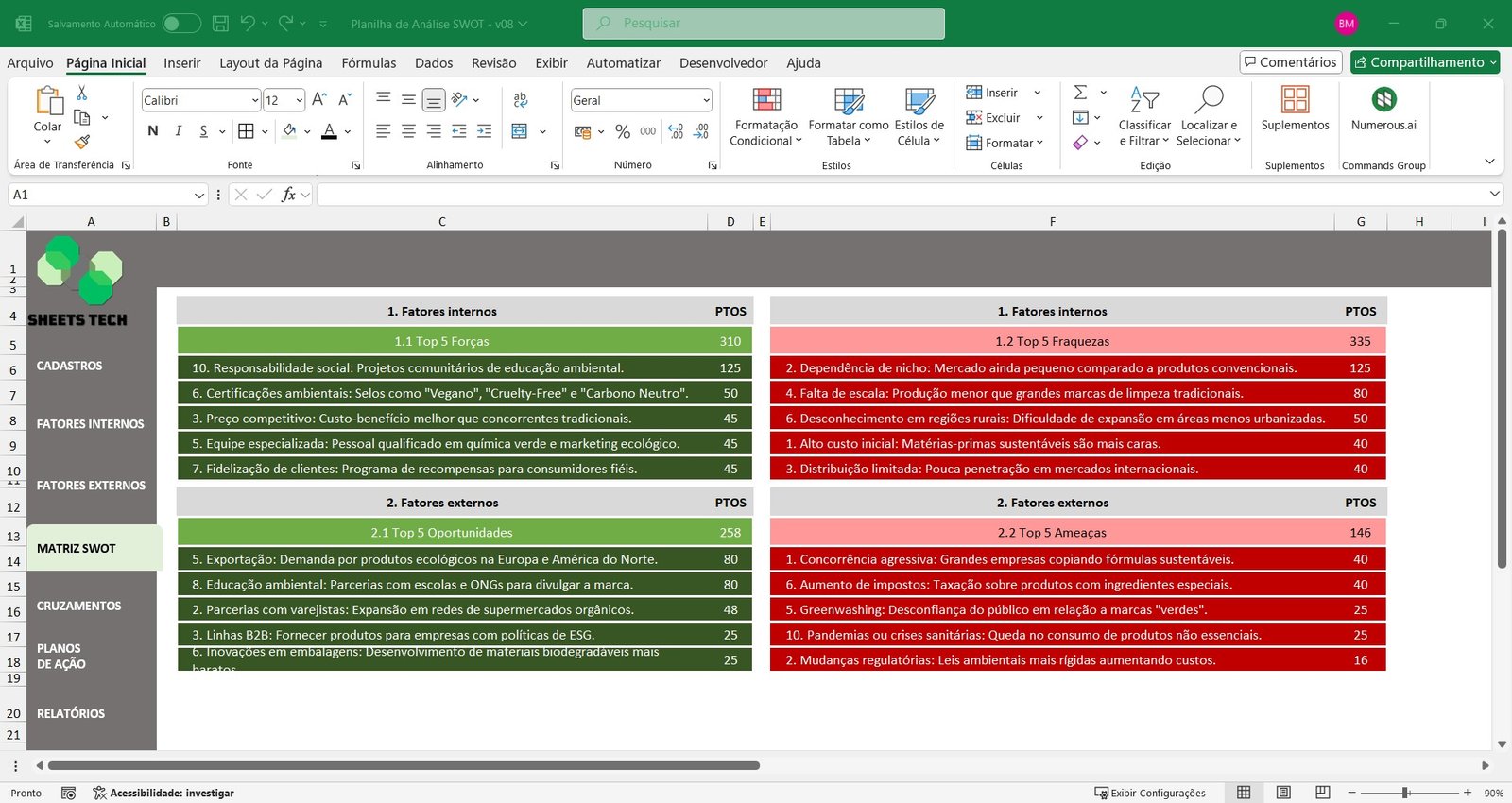Click the horizontal scrollbar
This screenshot has width=1512, height=803.
(404, 765)
